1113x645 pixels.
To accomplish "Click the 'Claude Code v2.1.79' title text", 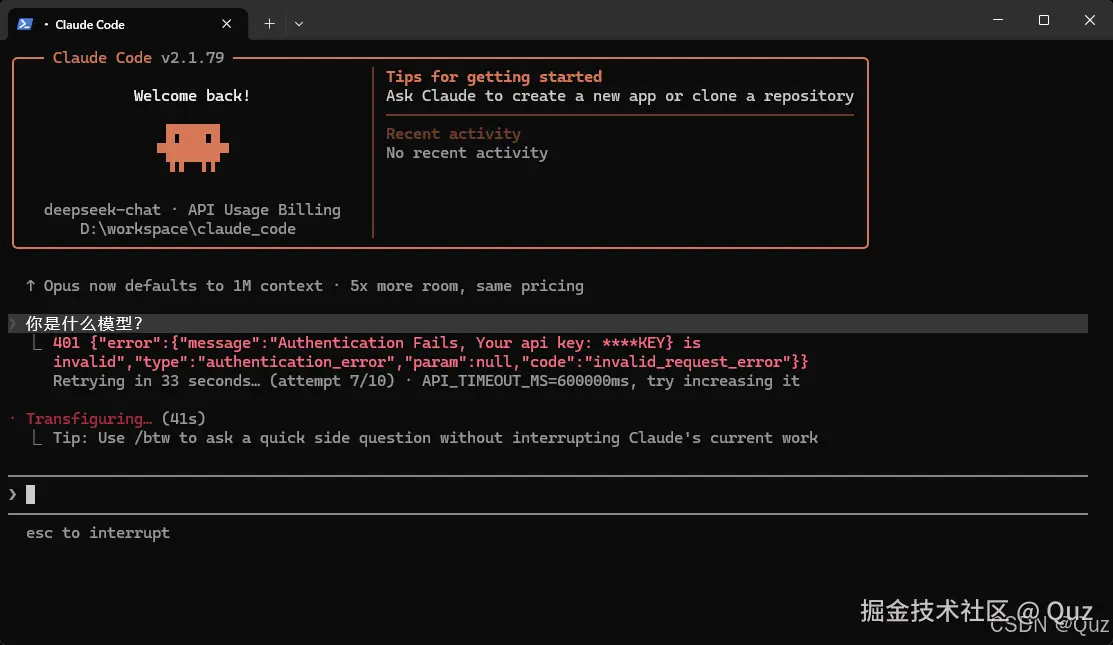I will coord(138,57).
